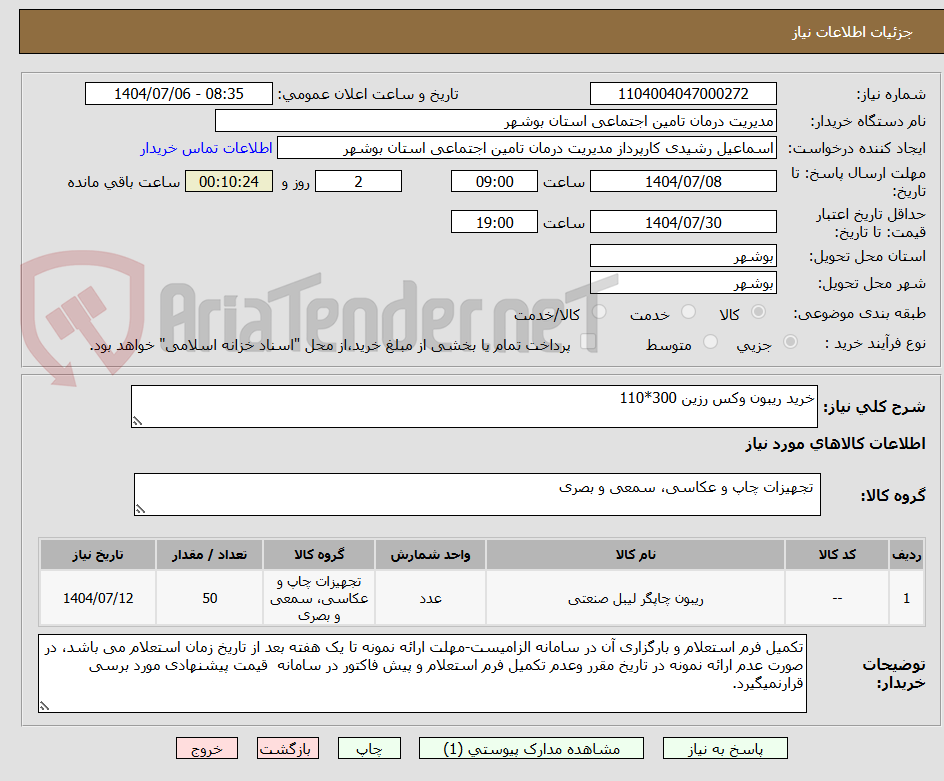
Task: Click the buyer organization name field
Action: coord(495,121)
